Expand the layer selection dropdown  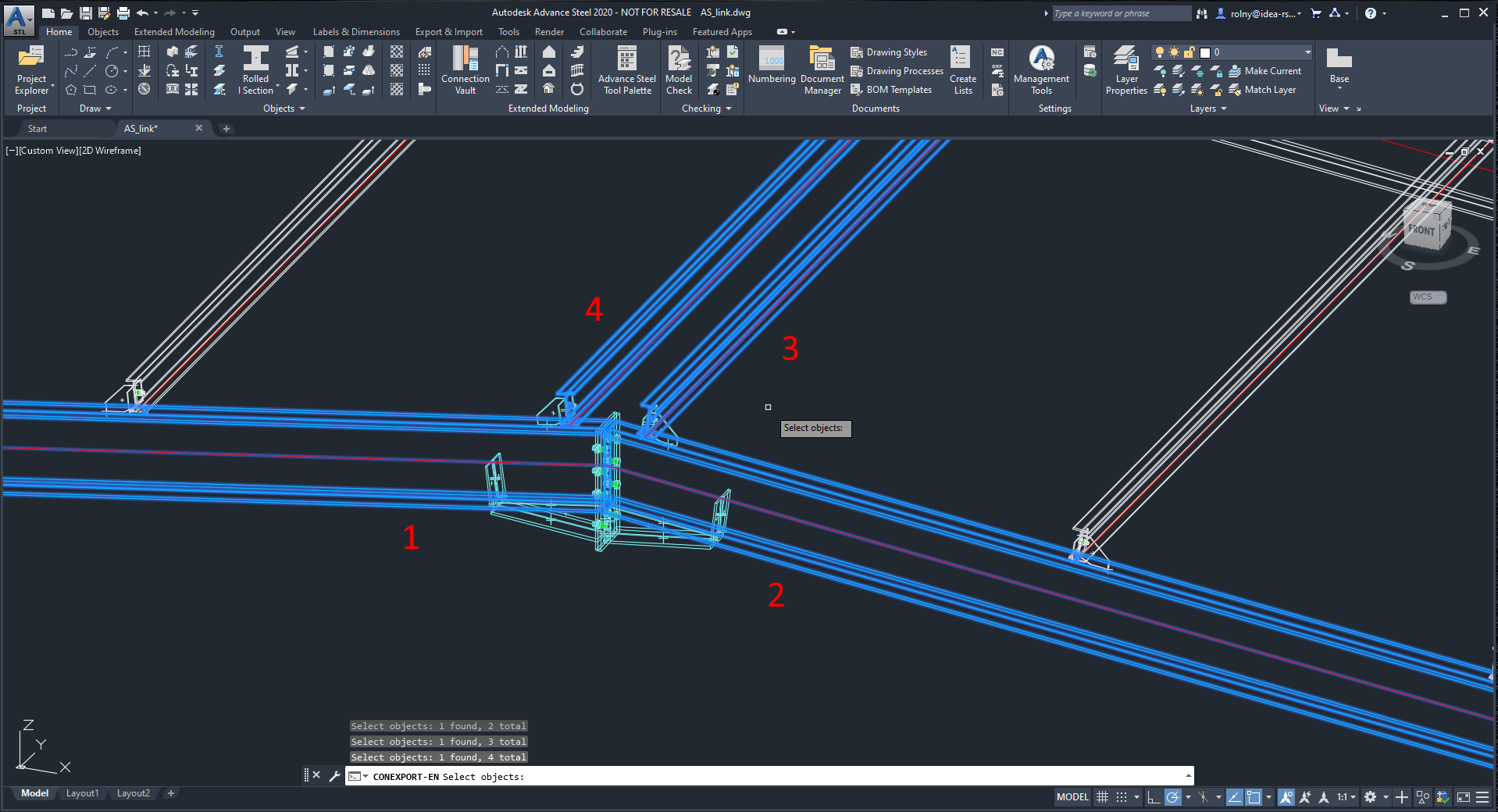(x=1307, y=52)
